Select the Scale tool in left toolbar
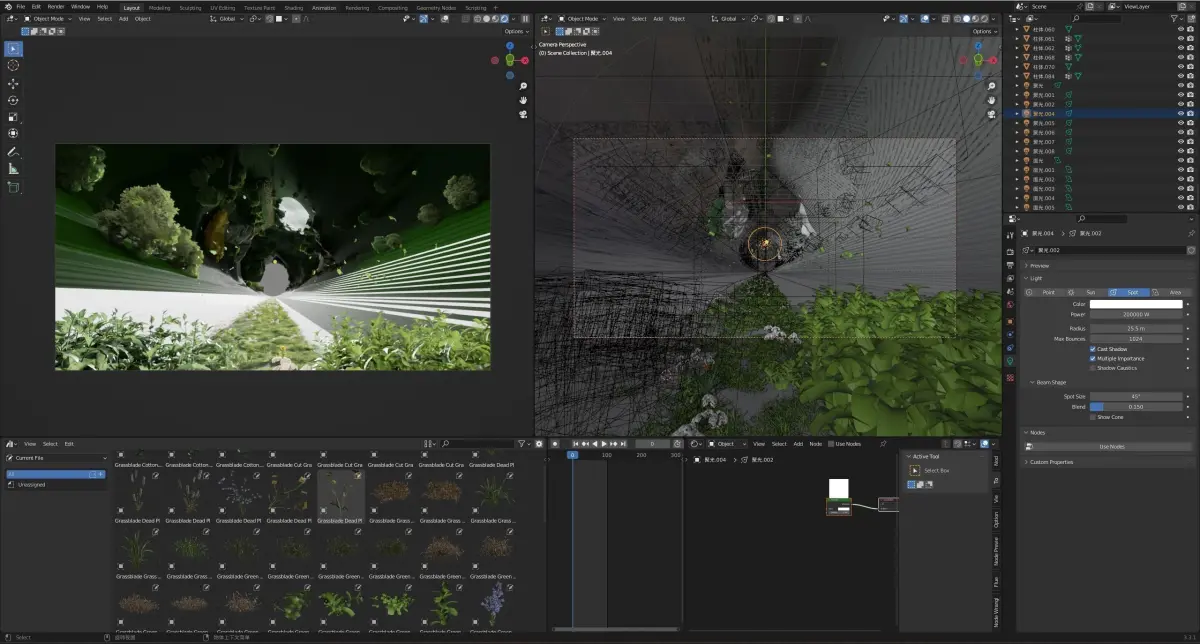Viewport: 1200px width, 644px height. coord(13,117)
